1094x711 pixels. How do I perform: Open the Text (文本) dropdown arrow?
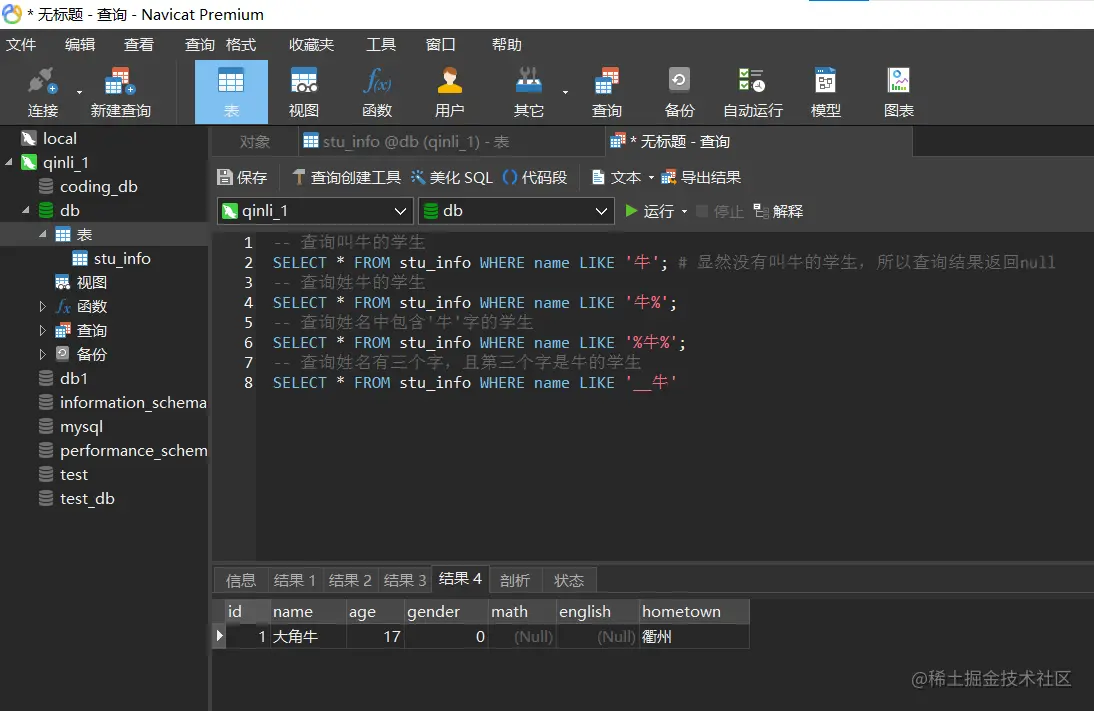pyautogui.click(x=651, y=178)
